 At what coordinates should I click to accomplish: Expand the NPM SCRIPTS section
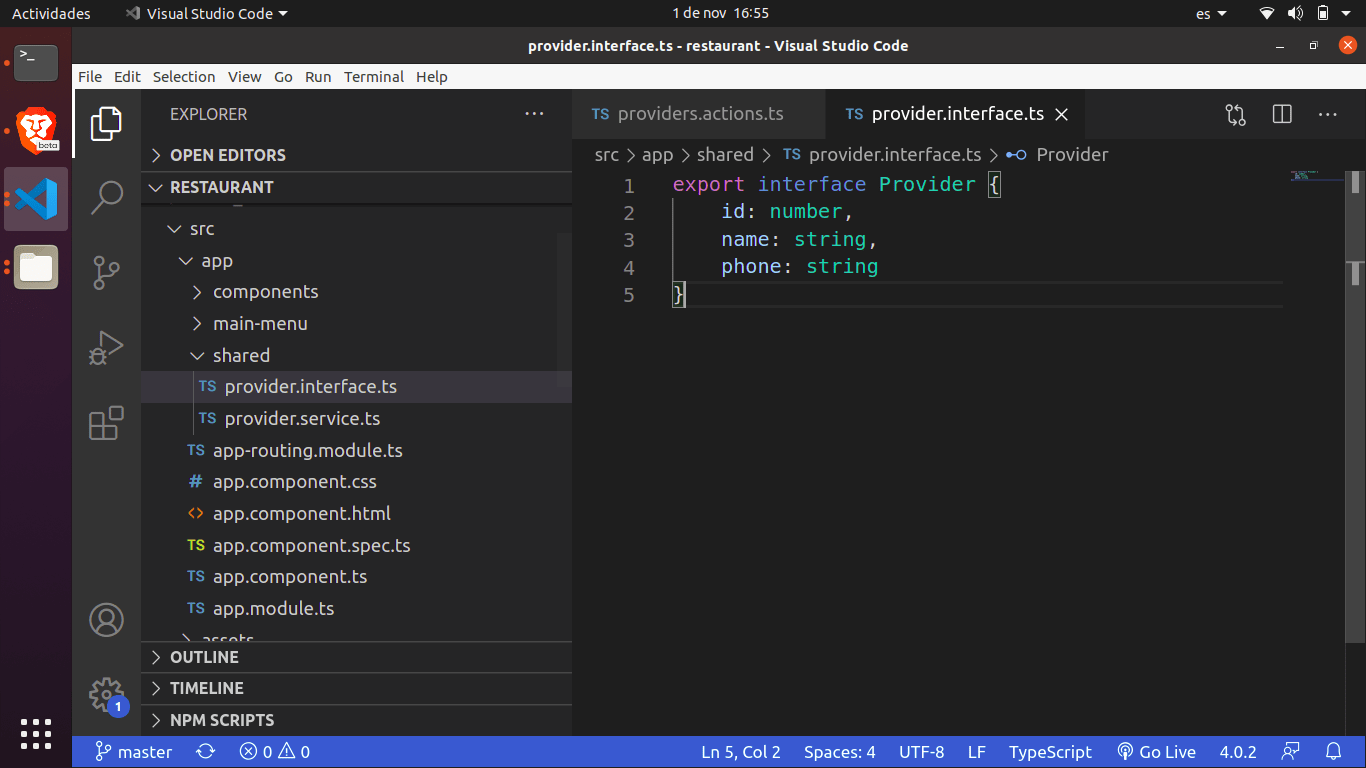[x=221, y=720]
